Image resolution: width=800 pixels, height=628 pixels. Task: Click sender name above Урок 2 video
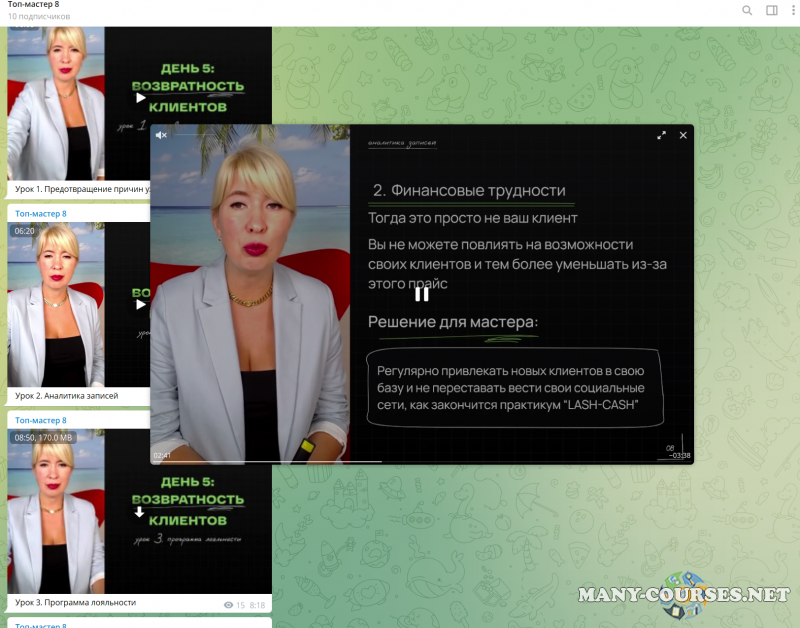point(41,214)
